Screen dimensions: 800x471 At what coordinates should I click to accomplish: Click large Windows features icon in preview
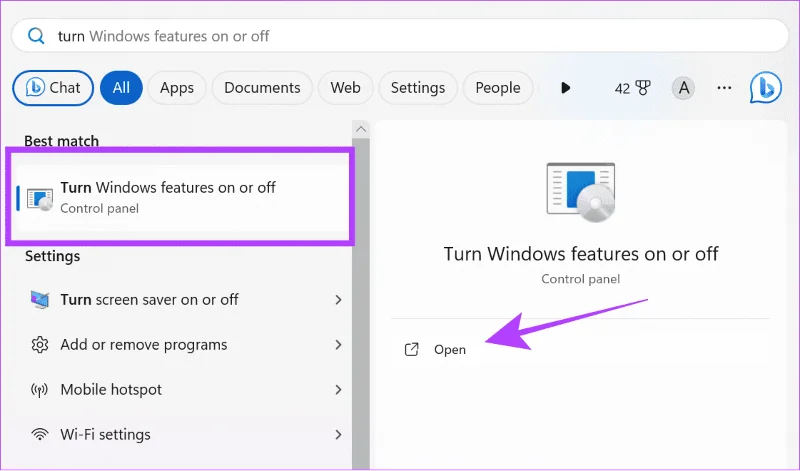point(581,192)
